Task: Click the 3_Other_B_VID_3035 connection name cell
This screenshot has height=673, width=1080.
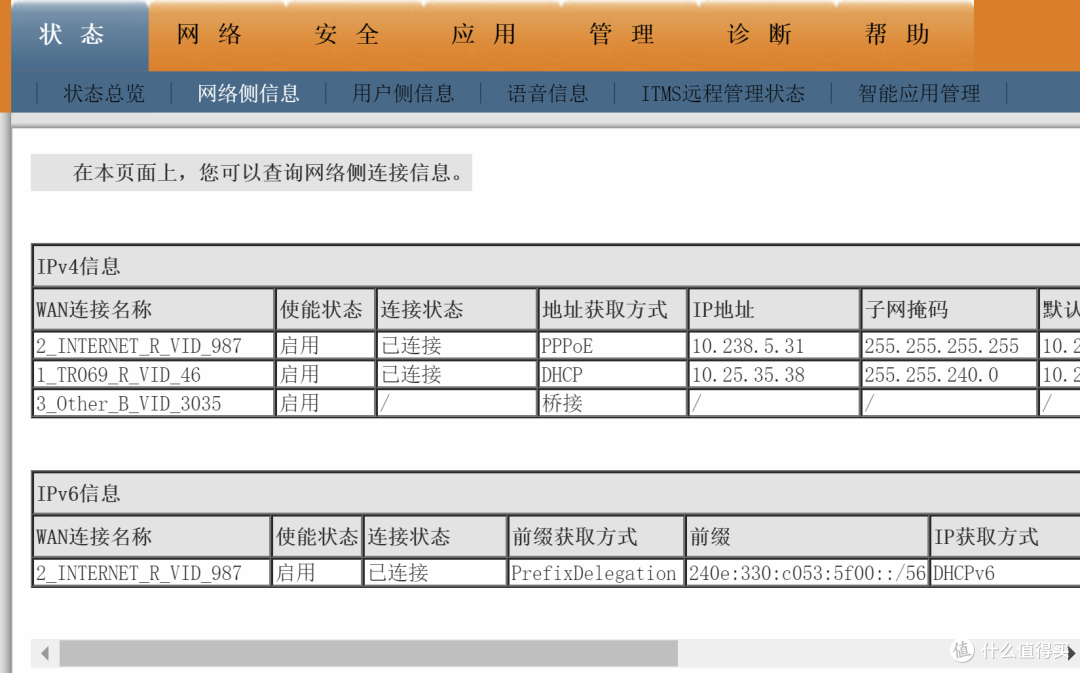Action: coord(129,404)
